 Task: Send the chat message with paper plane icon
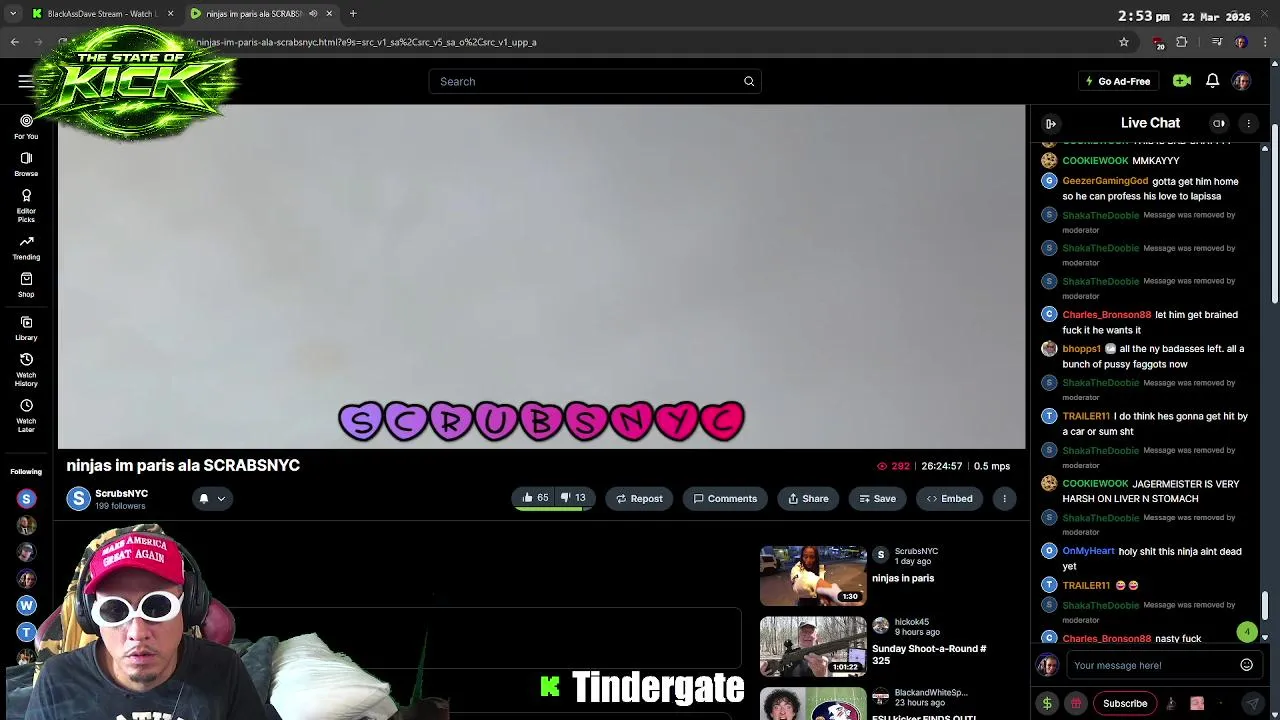[1252, 703]
